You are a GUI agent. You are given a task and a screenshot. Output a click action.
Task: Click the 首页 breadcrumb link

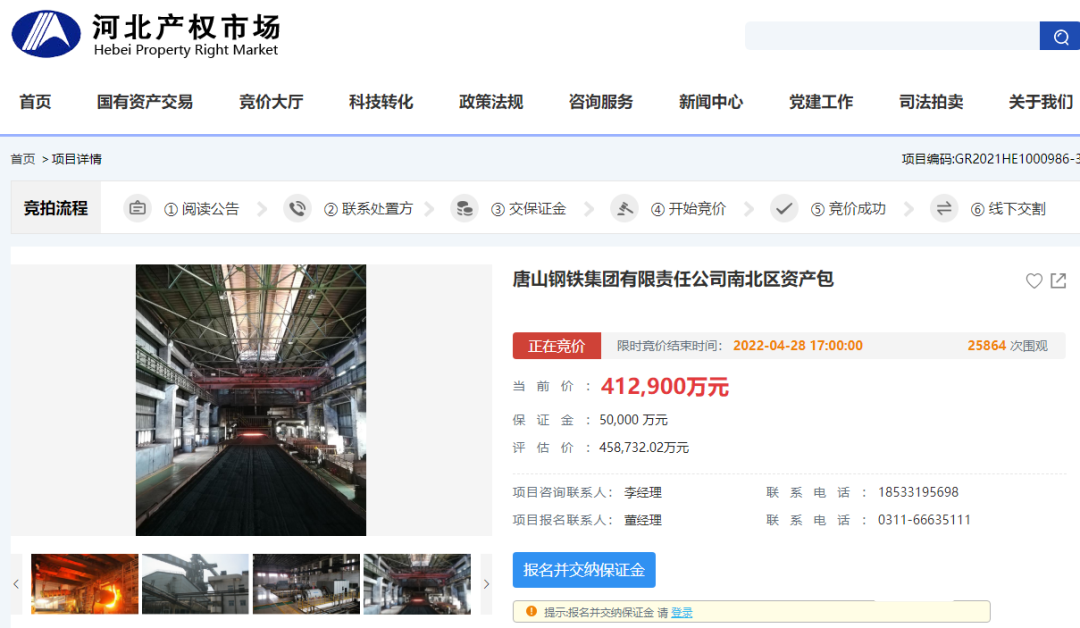click(22, 159)
